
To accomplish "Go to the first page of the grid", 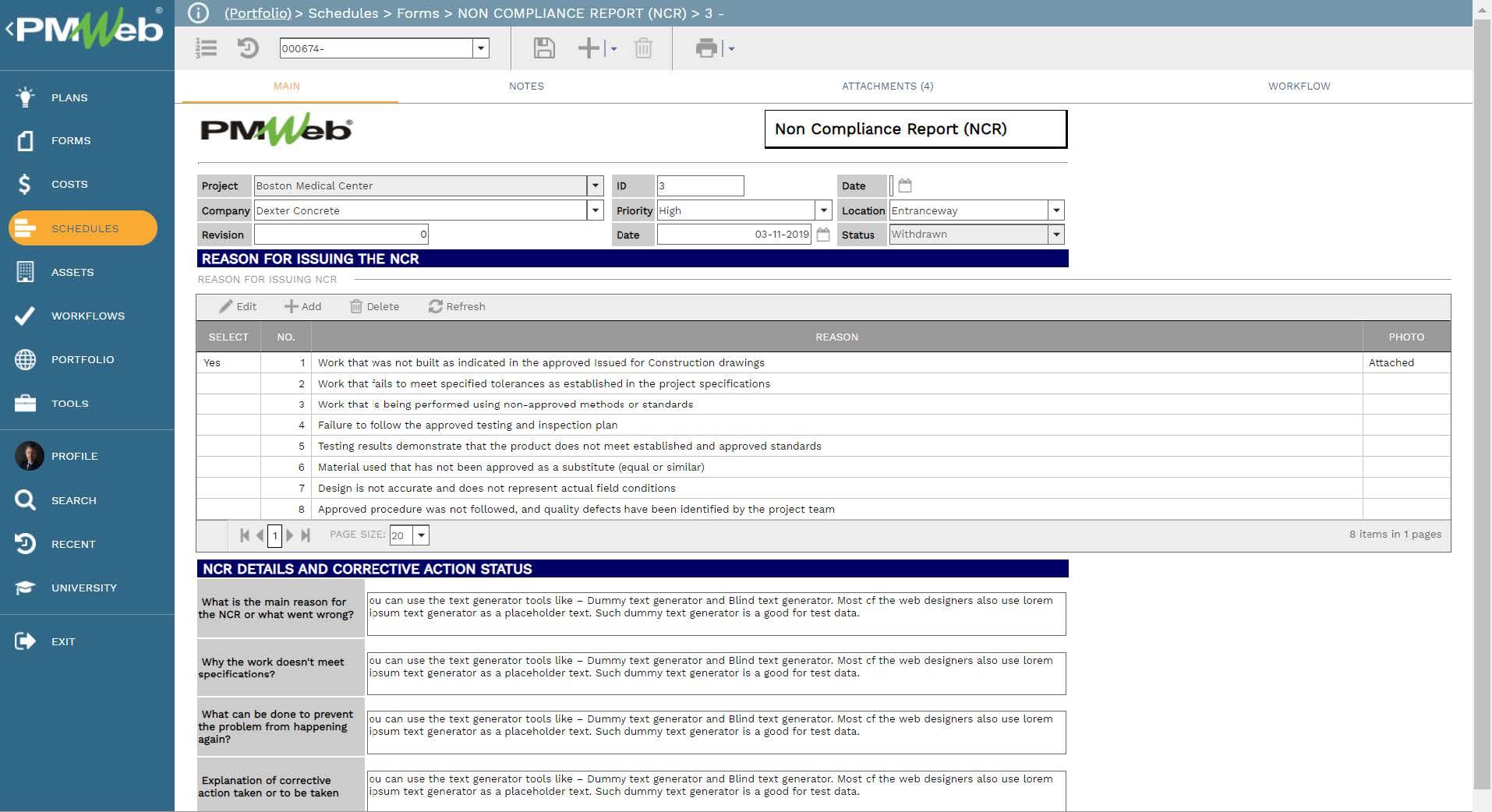I will (245, 535).
